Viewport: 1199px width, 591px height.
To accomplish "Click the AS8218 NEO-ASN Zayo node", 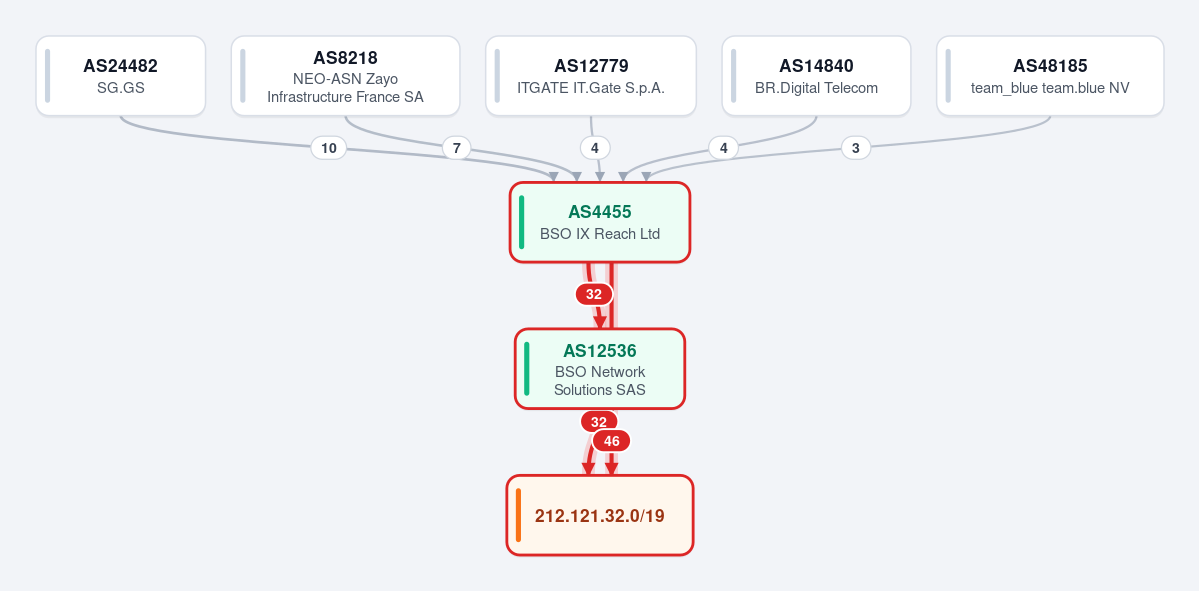I will 346,76.
